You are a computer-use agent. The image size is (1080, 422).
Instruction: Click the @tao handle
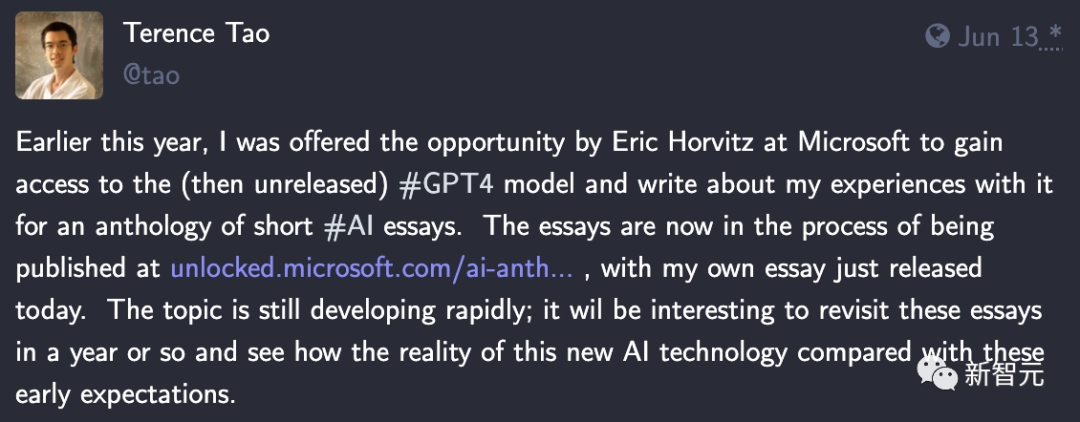click(x=151, y=74)
